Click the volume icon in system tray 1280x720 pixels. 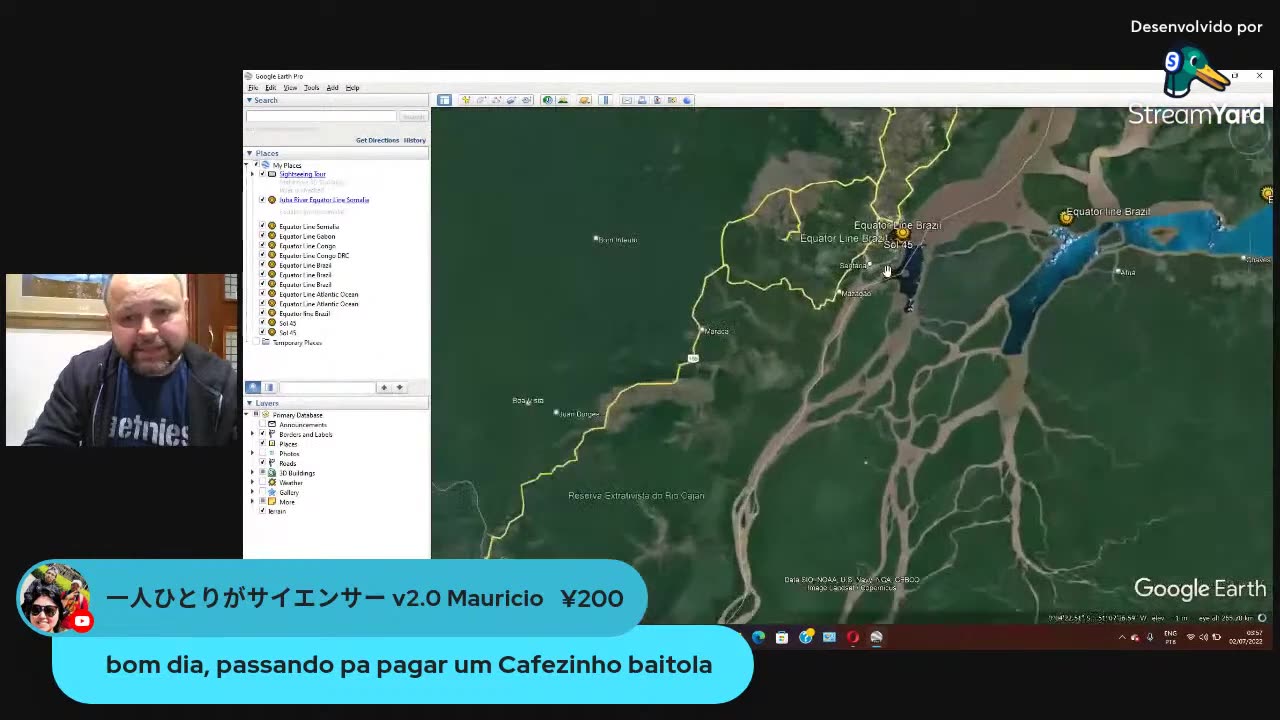(1202, 637)
